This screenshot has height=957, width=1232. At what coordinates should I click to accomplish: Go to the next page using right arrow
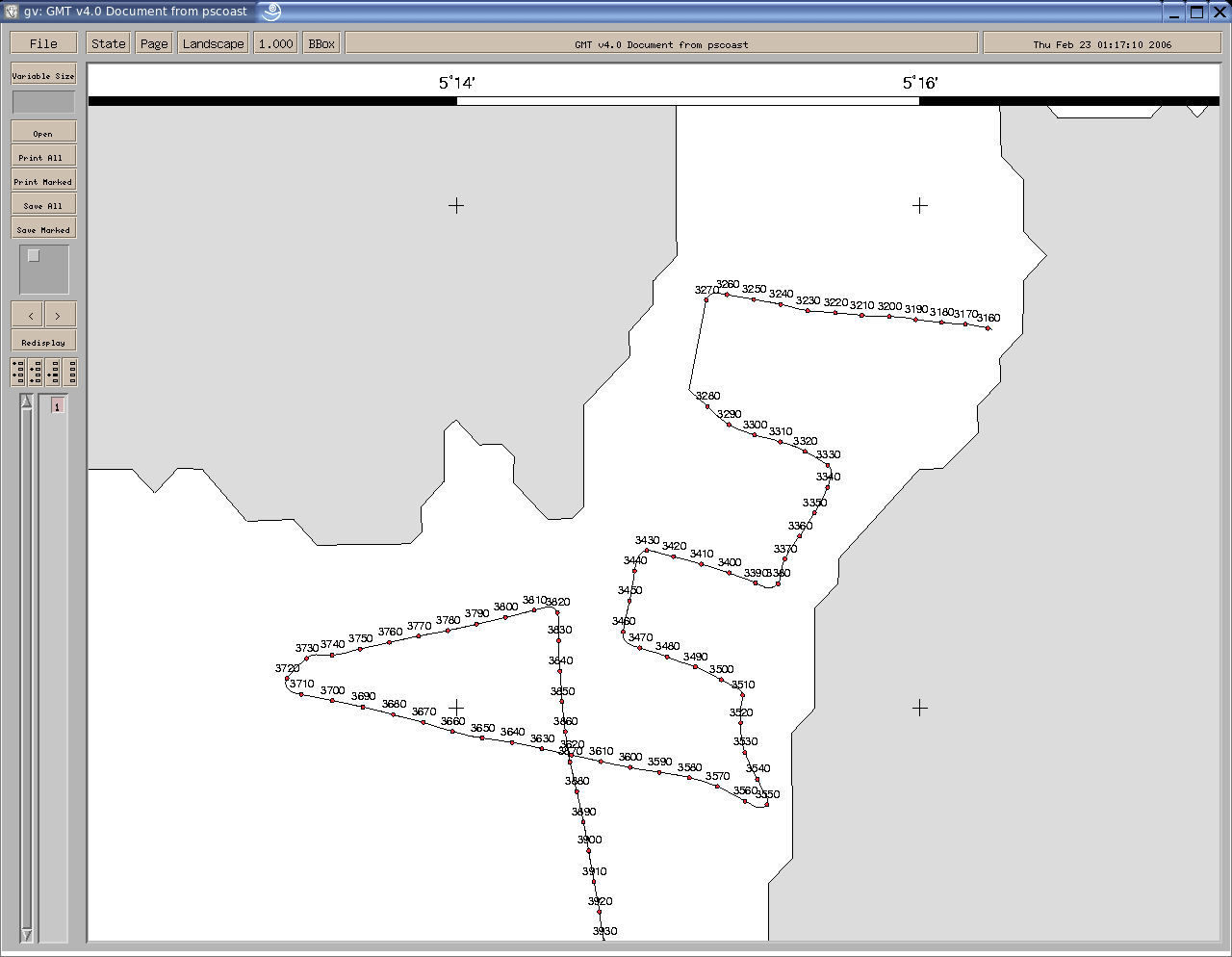(59, 315)
